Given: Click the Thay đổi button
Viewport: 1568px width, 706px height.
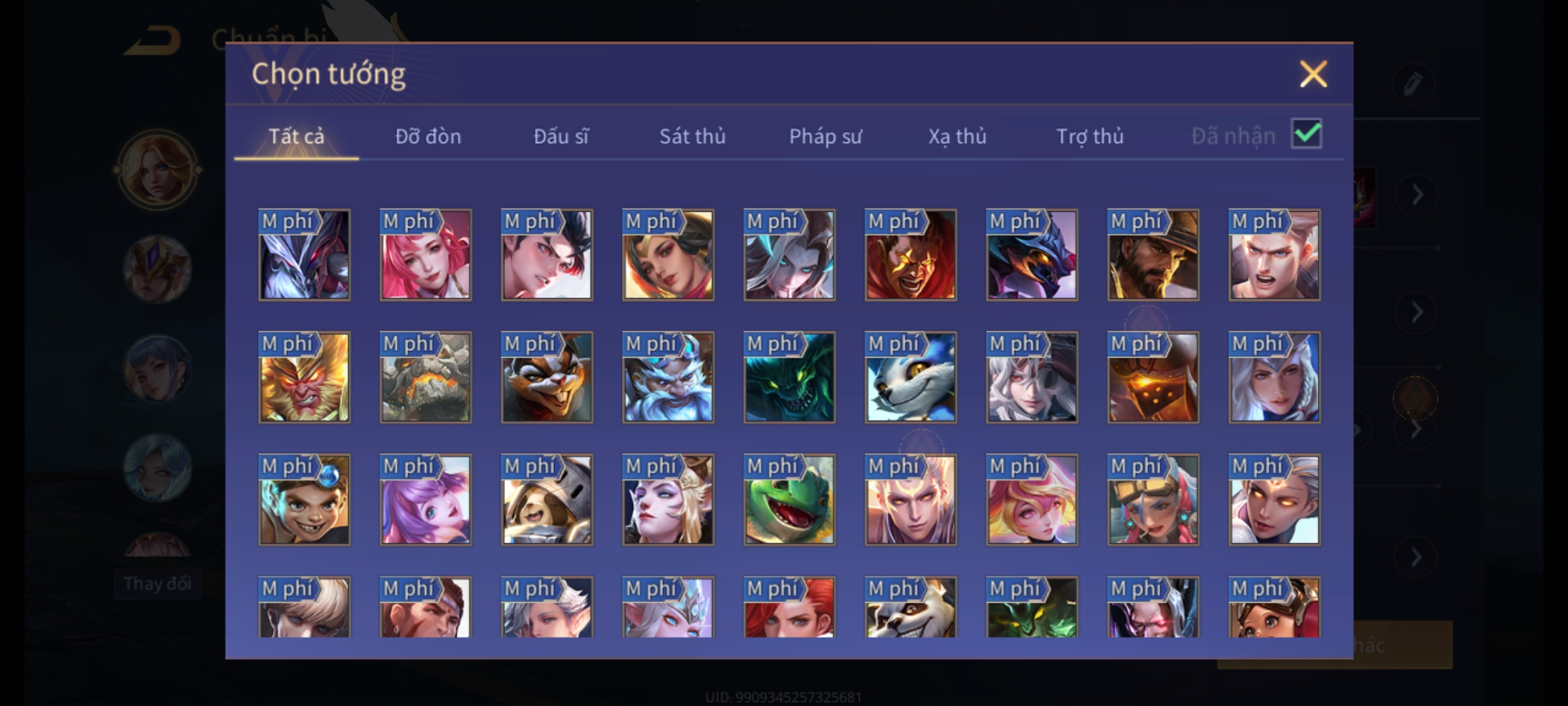Looking at the screenshot, I should tap(157, 583).
